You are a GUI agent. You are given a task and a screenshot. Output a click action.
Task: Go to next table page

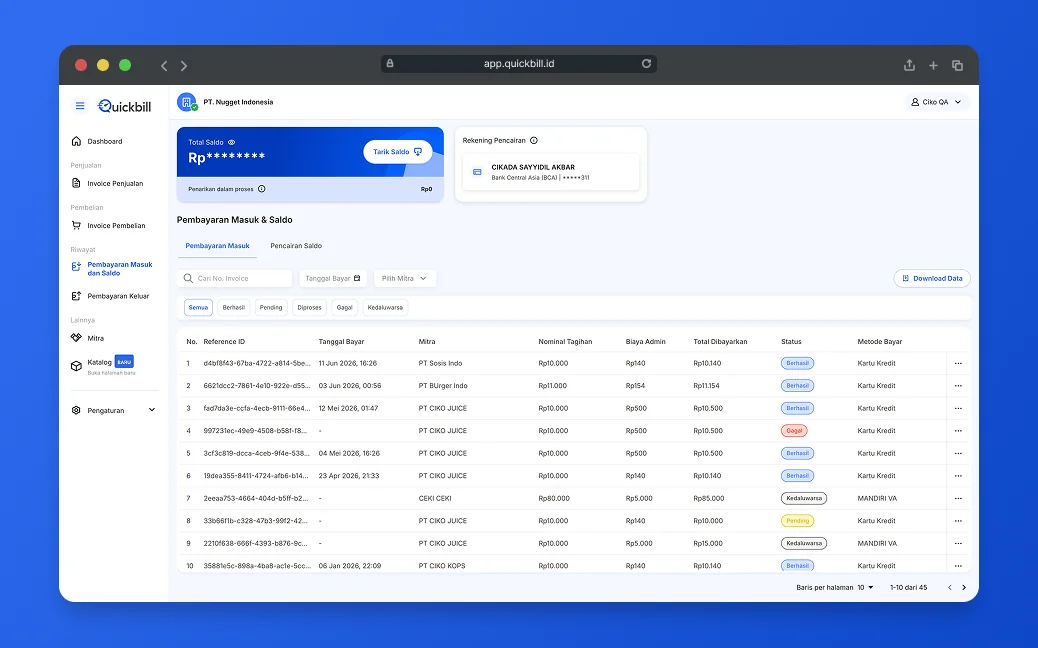[964, 587]
